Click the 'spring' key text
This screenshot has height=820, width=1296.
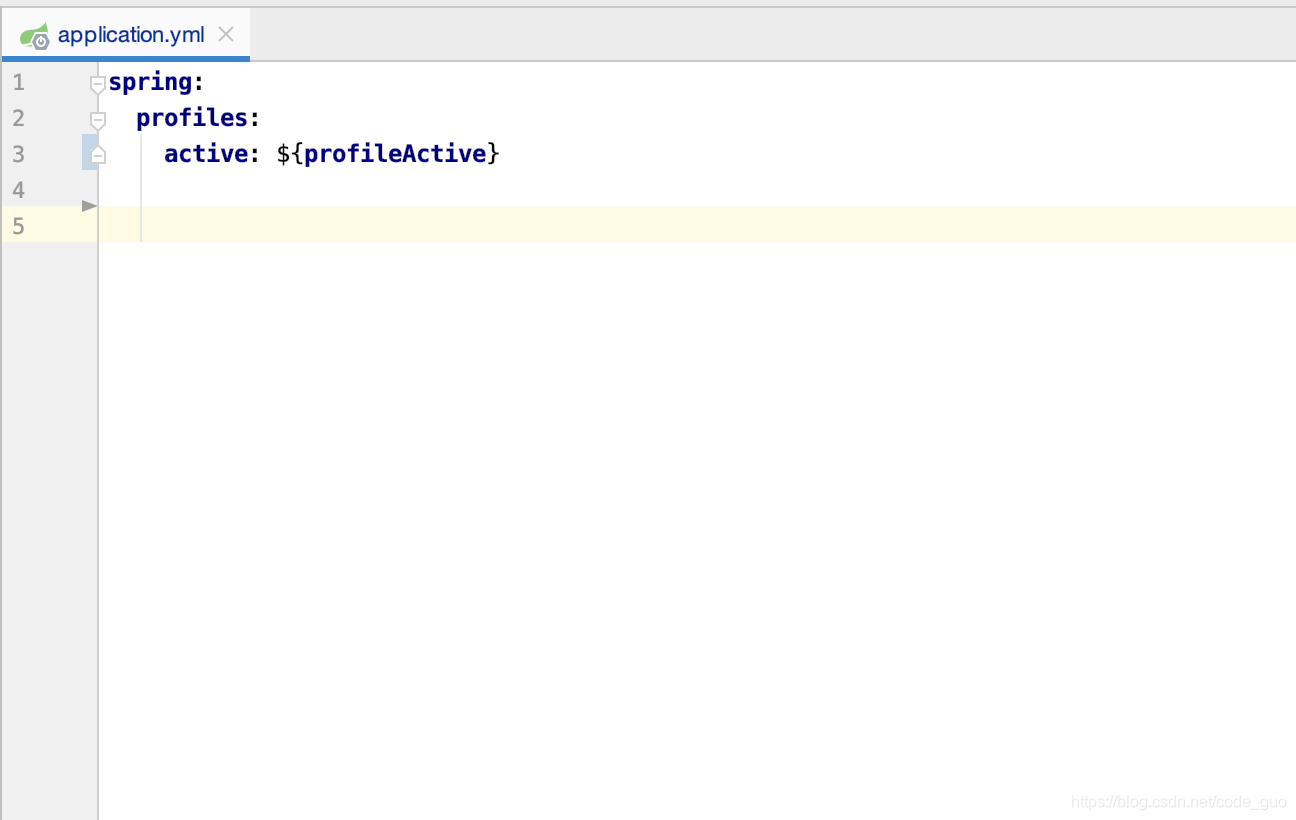coord(150,82)
